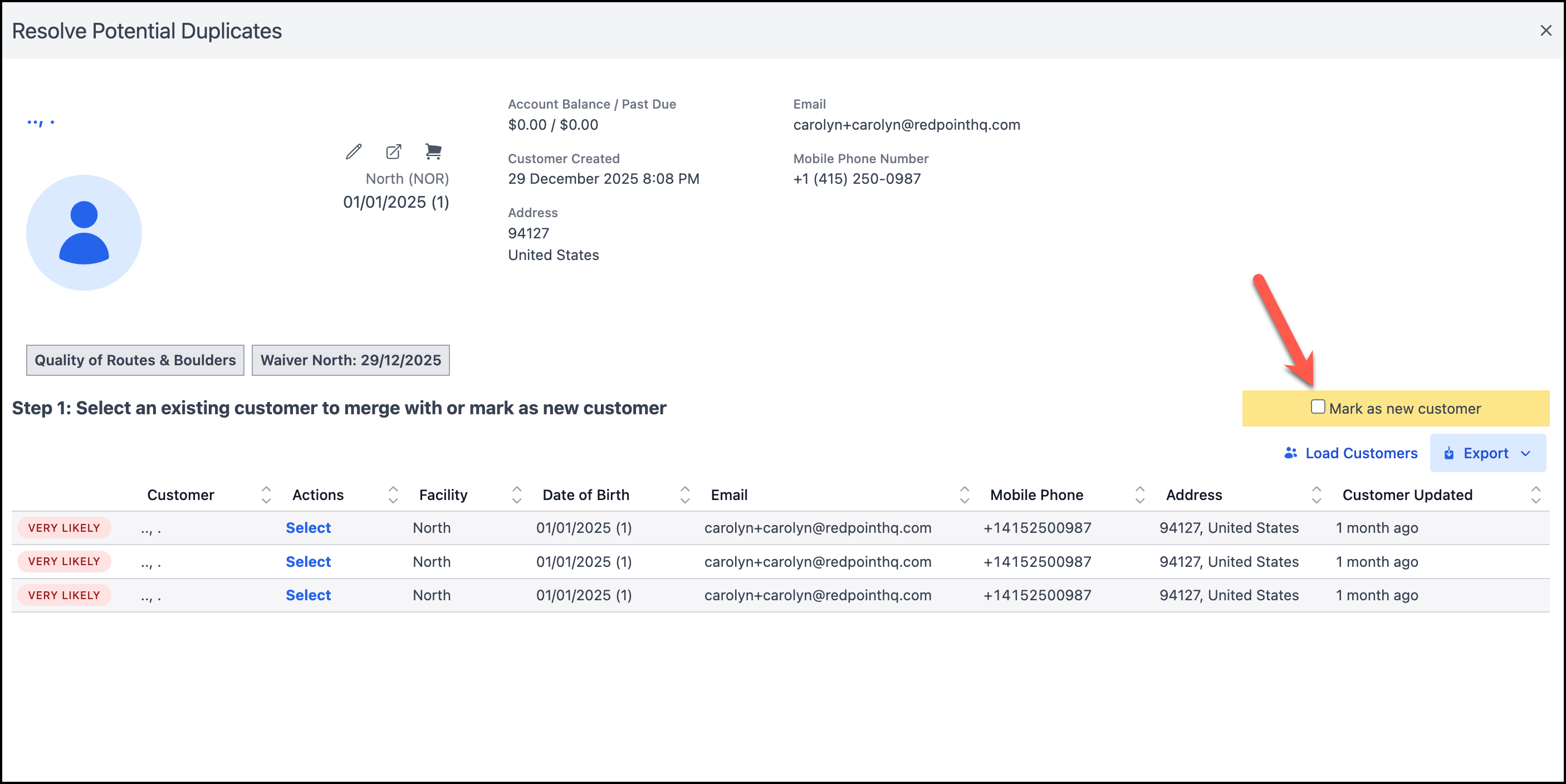Select the third VERY LIKELY customer match

(308, 595)
